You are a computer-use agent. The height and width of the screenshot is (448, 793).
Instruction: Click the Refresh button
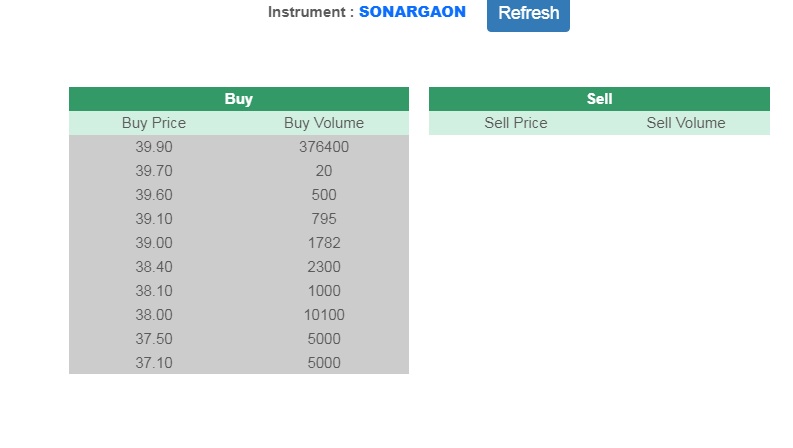pos(528,14)
